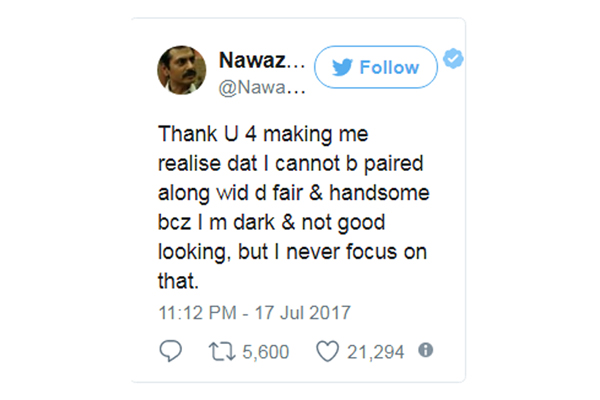Open the Nawaz… display name
600x400 pixels.
coord(262,60)
